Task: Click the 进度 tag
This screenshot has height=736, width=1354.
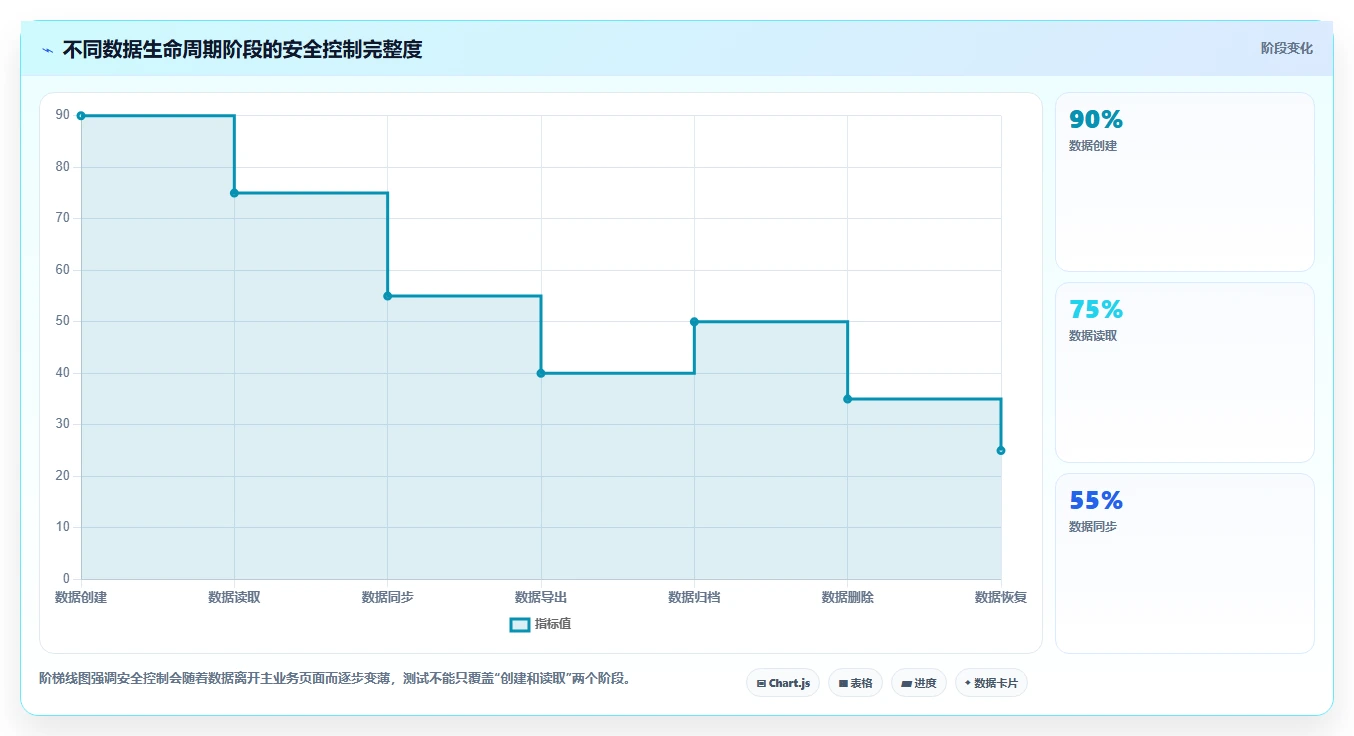Action: click(x=918, y=683)
